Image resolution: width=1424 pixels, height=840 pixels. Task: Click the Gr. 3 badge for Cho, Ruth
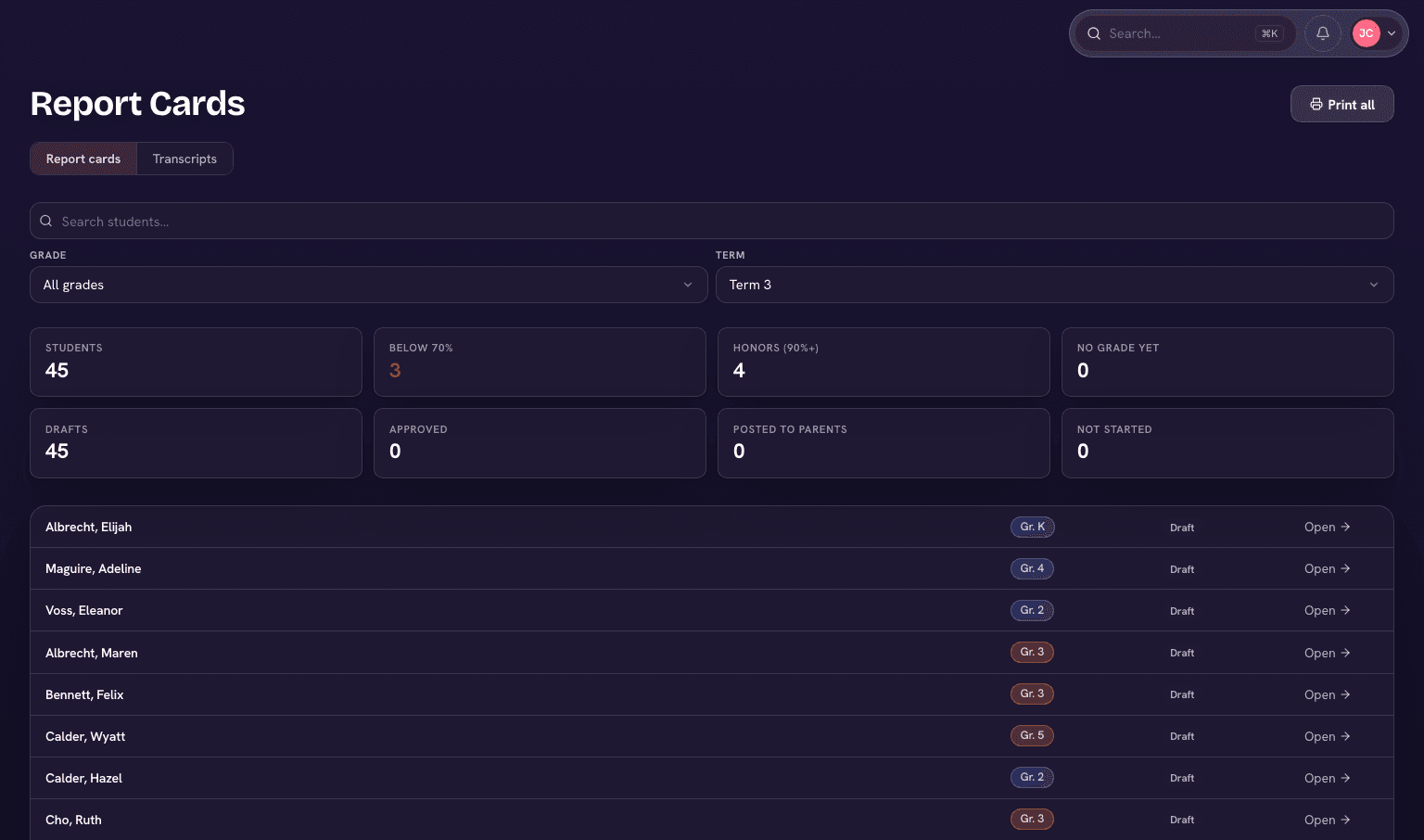[1032, 819]
